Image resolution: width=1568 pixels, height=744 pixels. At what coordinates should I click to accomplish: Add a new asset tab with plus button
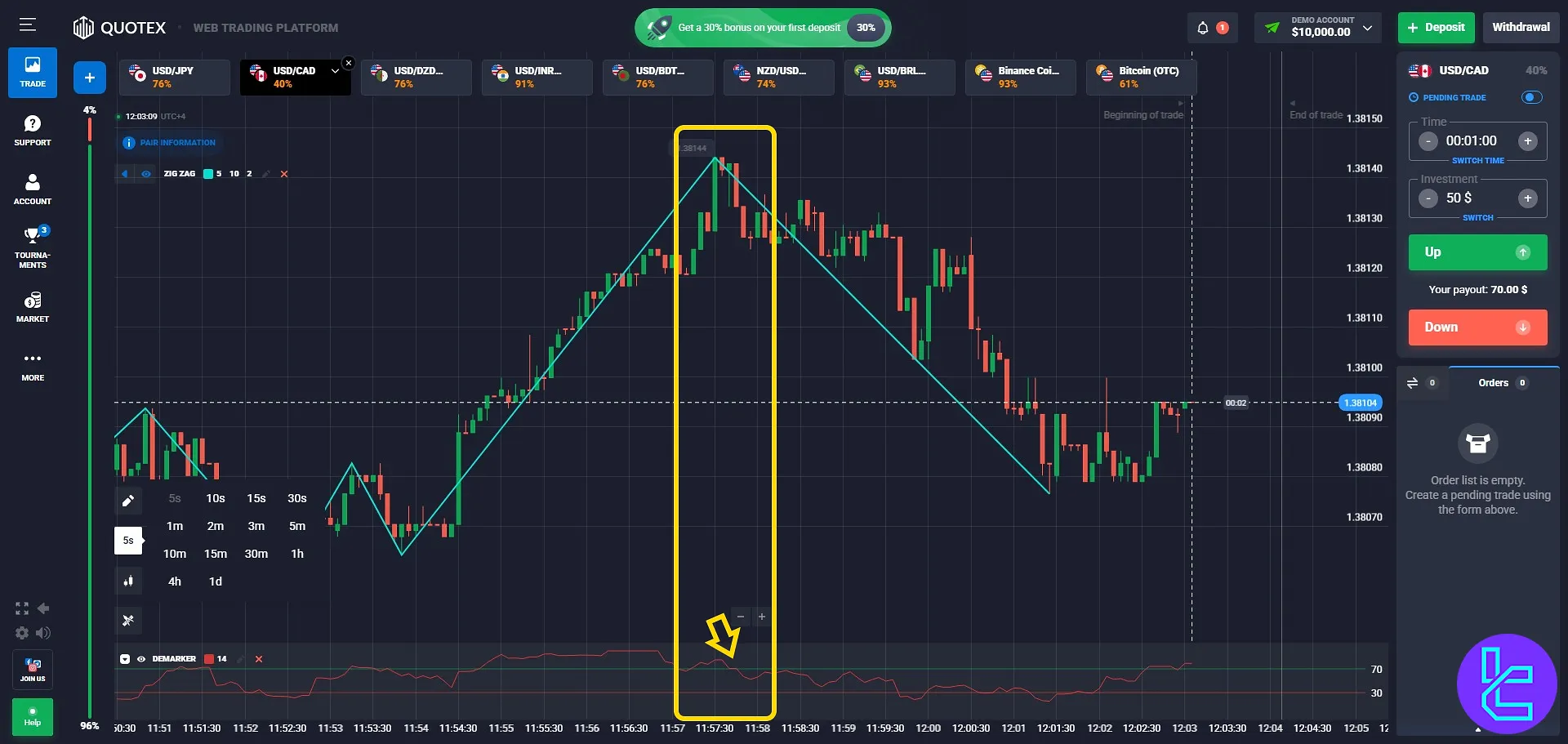pyautogui.click(x=90, y=78)
